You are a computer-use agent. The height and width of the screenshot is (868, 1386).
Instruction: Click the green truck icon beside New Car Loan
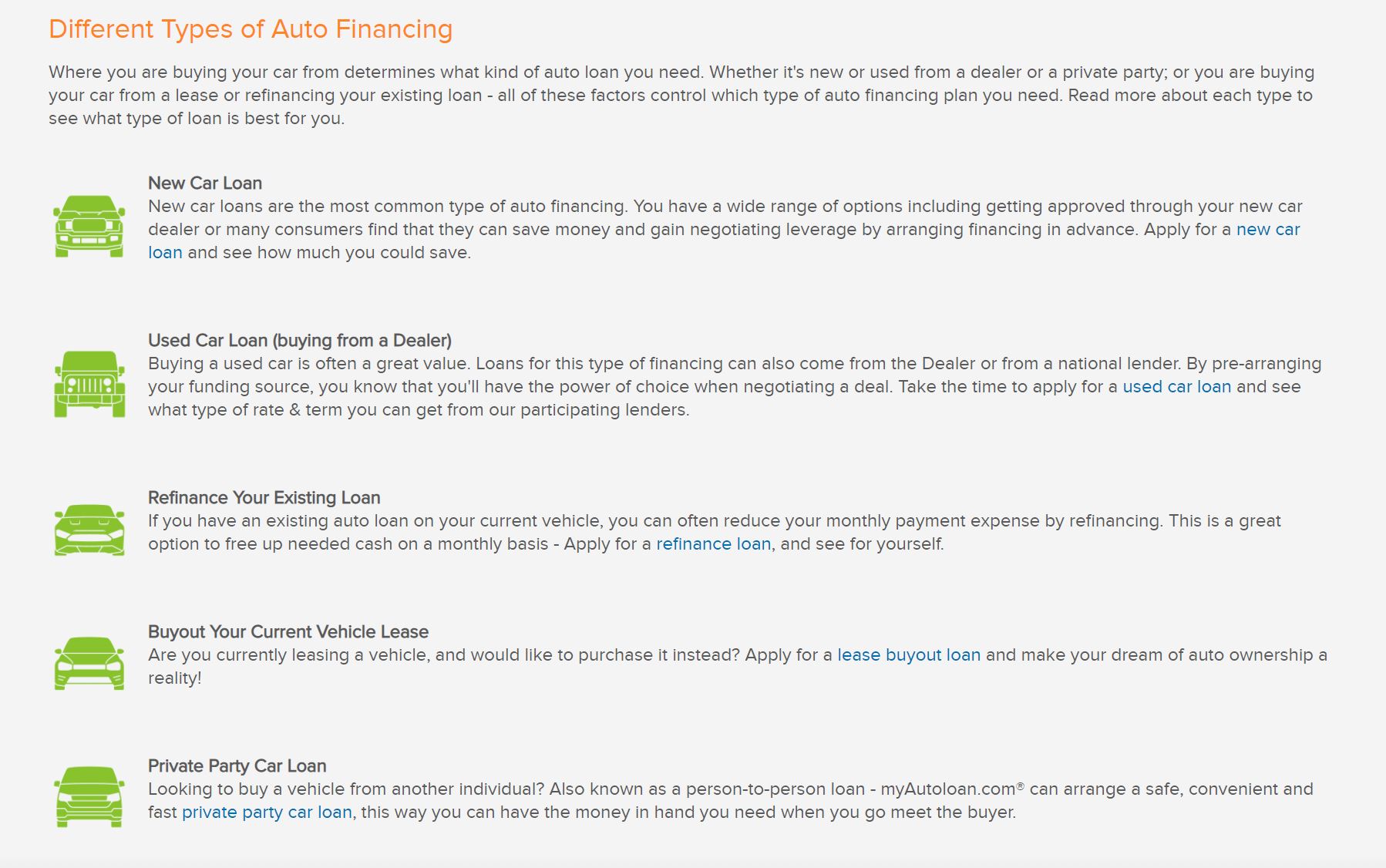89,227
